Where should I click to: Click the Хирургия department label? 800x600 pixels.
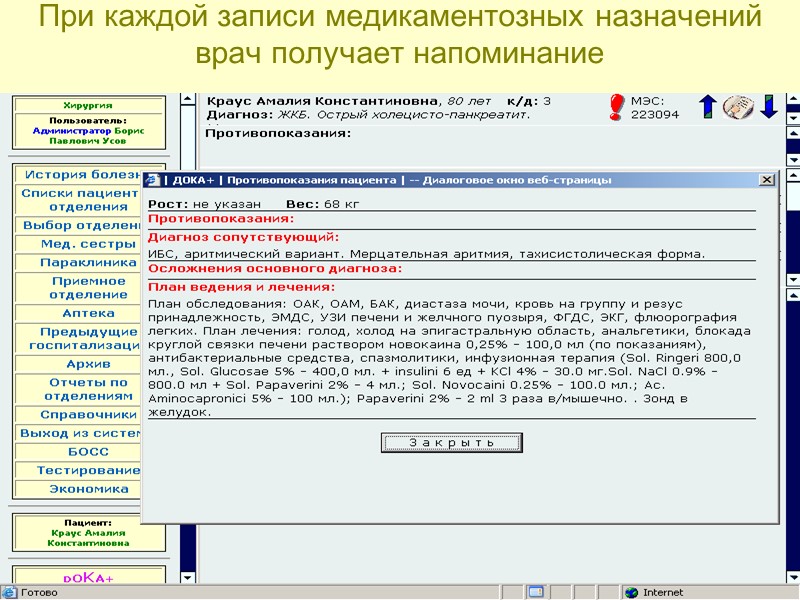coord(88,106)
